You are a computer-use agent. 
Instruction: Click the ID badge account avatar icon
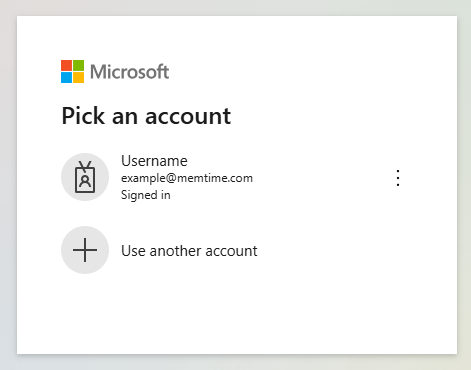tap(85, 177)
